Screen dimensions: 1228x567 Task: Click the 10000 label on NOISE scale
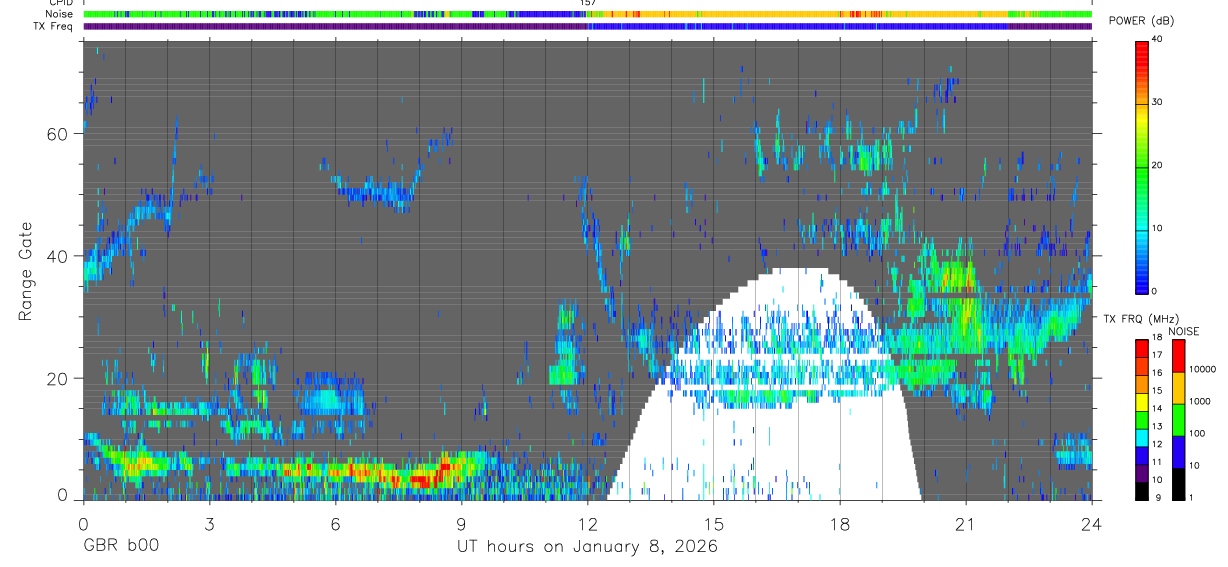(x=1203, y=370)
